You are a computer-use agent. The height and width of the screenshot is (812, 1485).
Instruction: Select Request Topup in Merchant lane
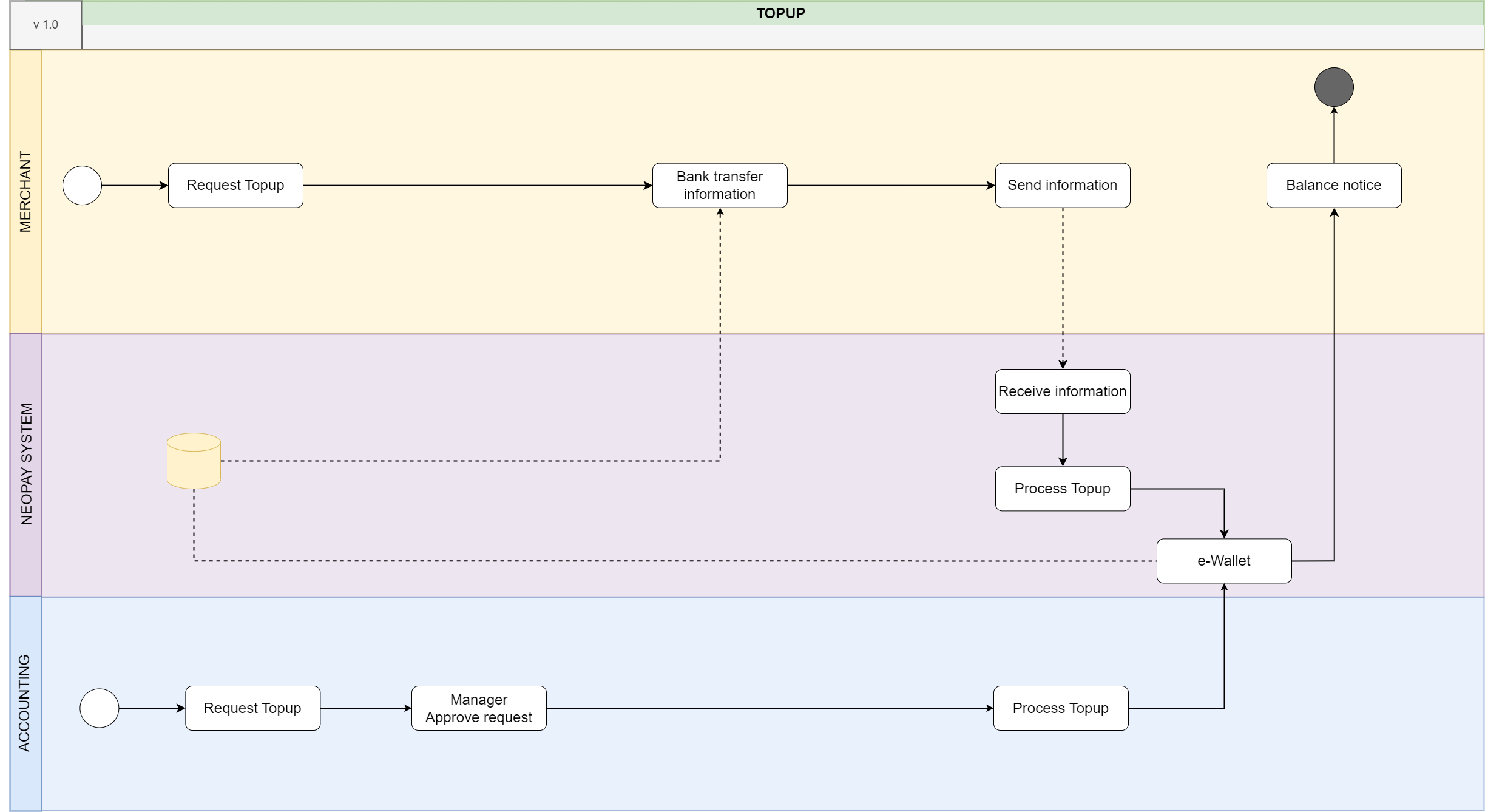pos(235,185)
